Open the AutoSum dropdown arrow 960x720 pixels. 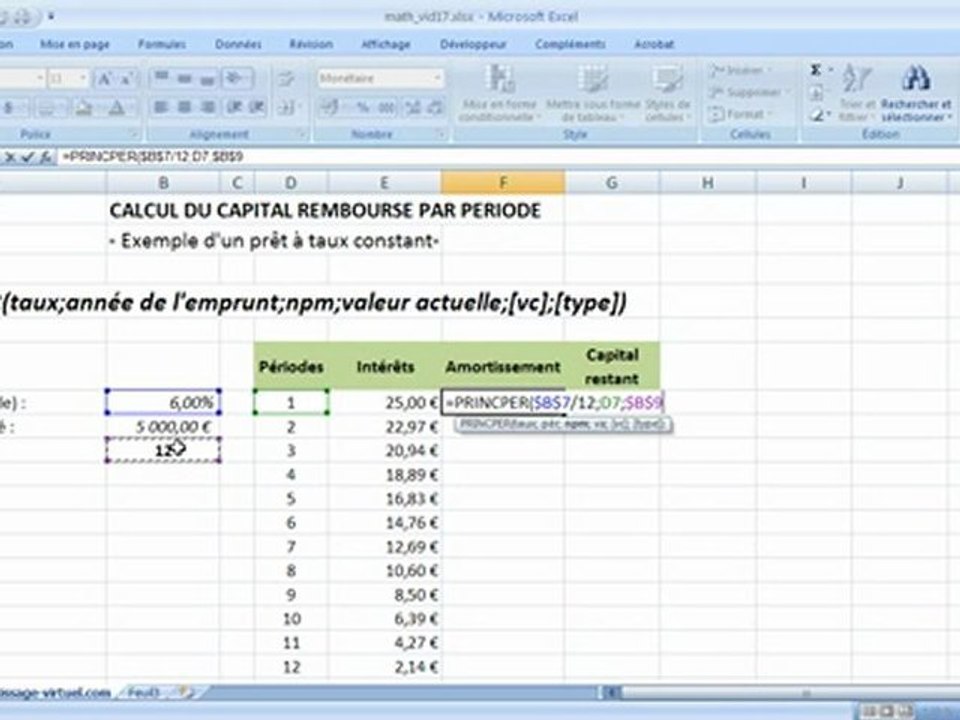(830, 70)
